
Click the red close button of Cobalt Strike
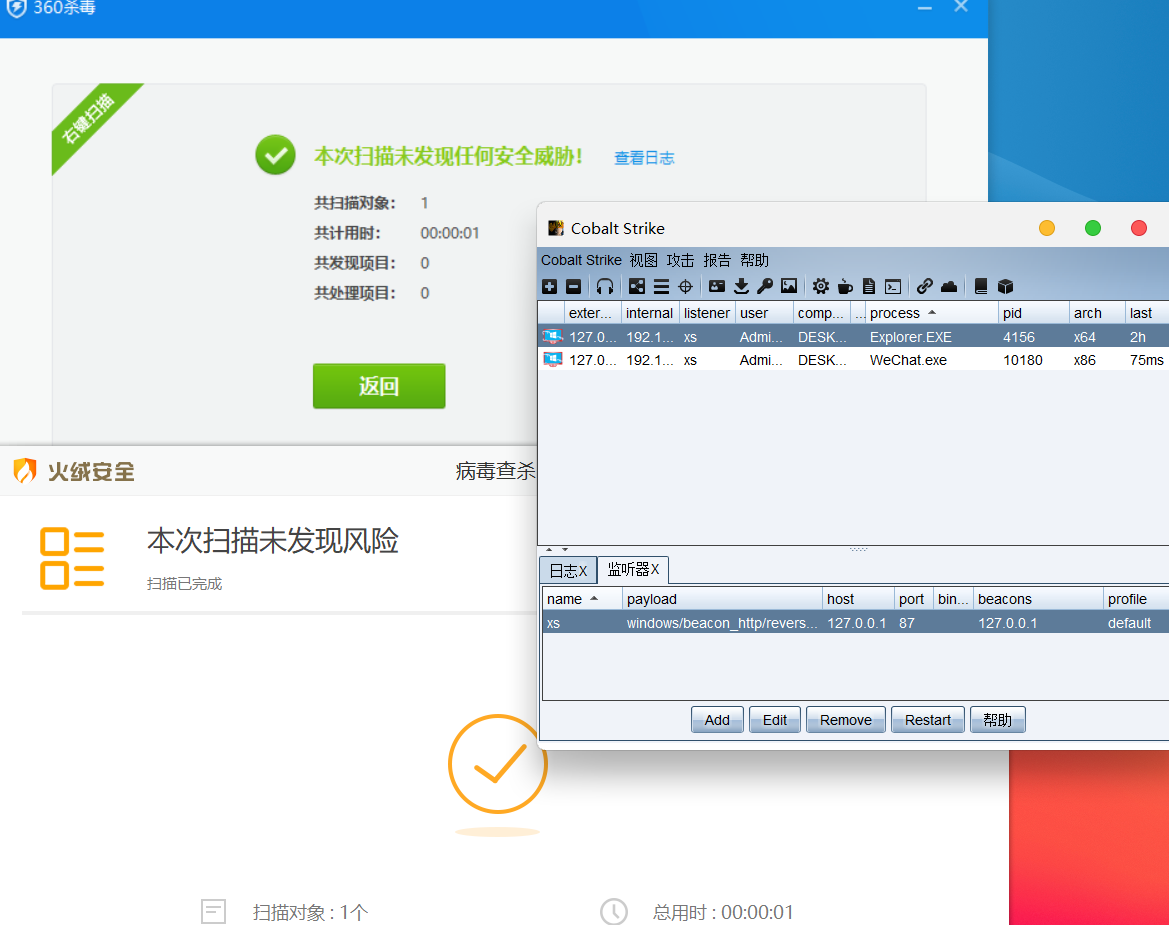(x=1138, y=228)
